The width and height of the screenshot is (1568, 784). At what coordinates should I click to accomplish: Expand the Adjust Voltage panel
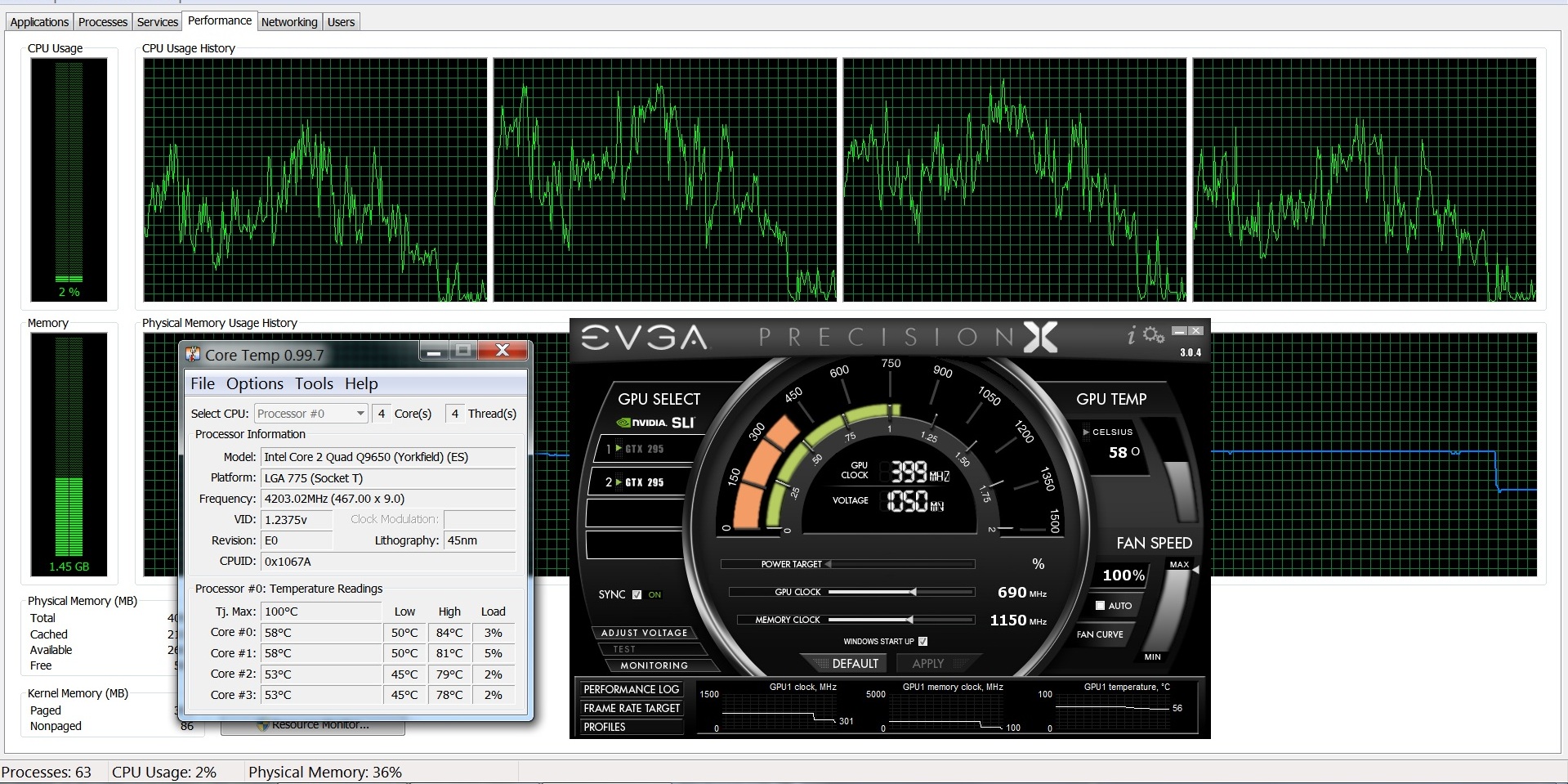point(644,633)
